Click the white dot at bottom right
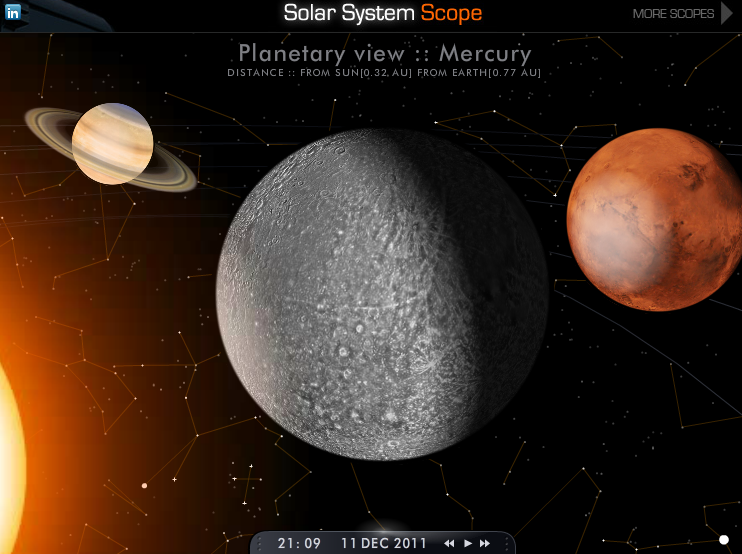The height and width of the screenshot is (554, 742). (724, 540)
